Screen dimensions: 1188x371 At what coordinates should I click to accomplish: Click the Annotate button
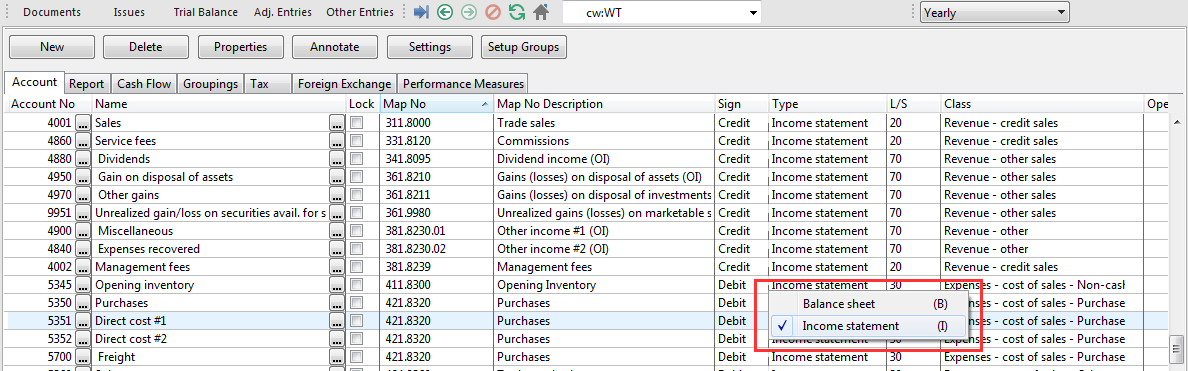(x=335, y=47)
